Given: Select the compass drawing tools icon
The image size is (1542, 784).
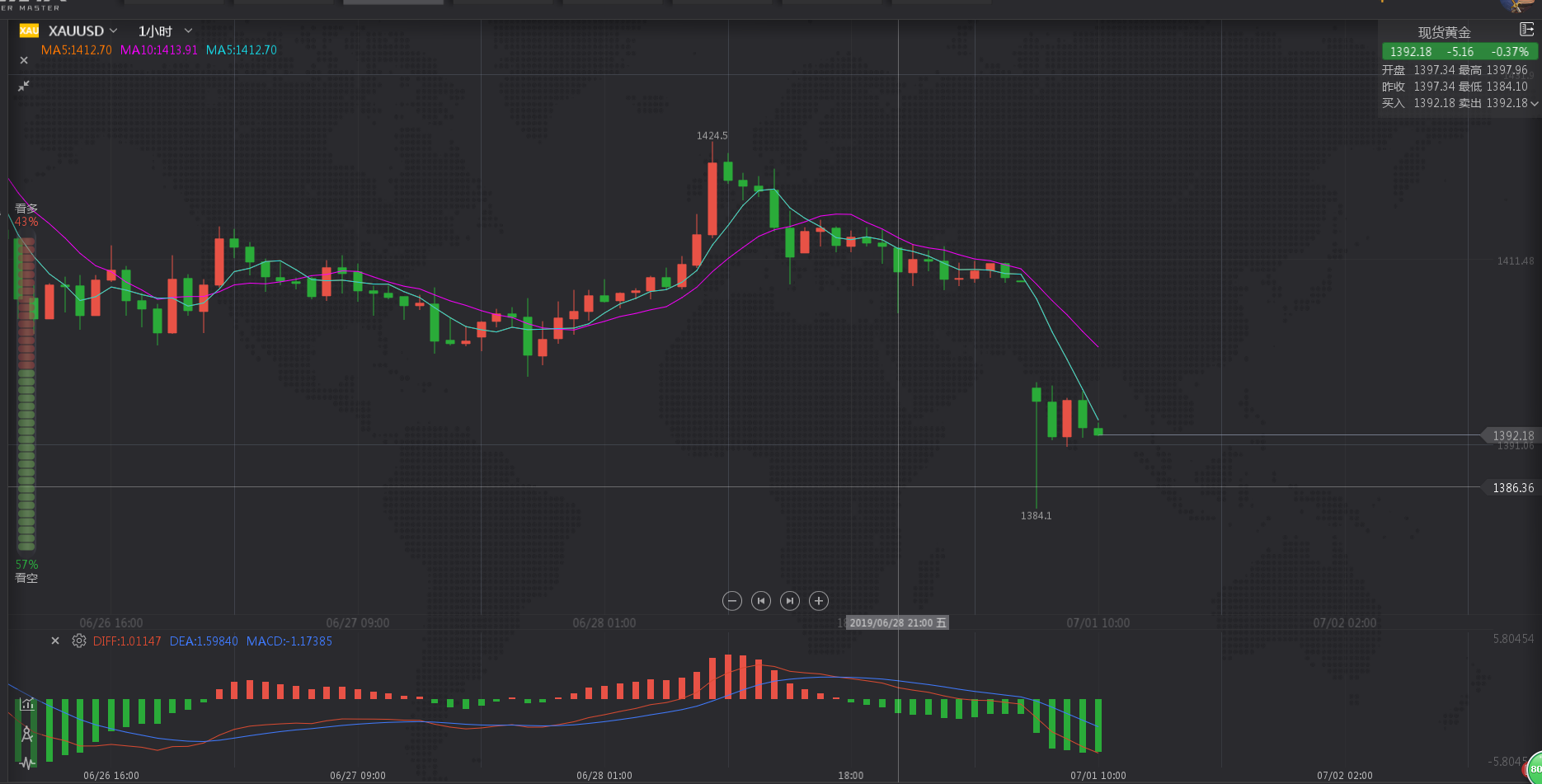Looking at the screenshot, I should (x=27, y=734).
